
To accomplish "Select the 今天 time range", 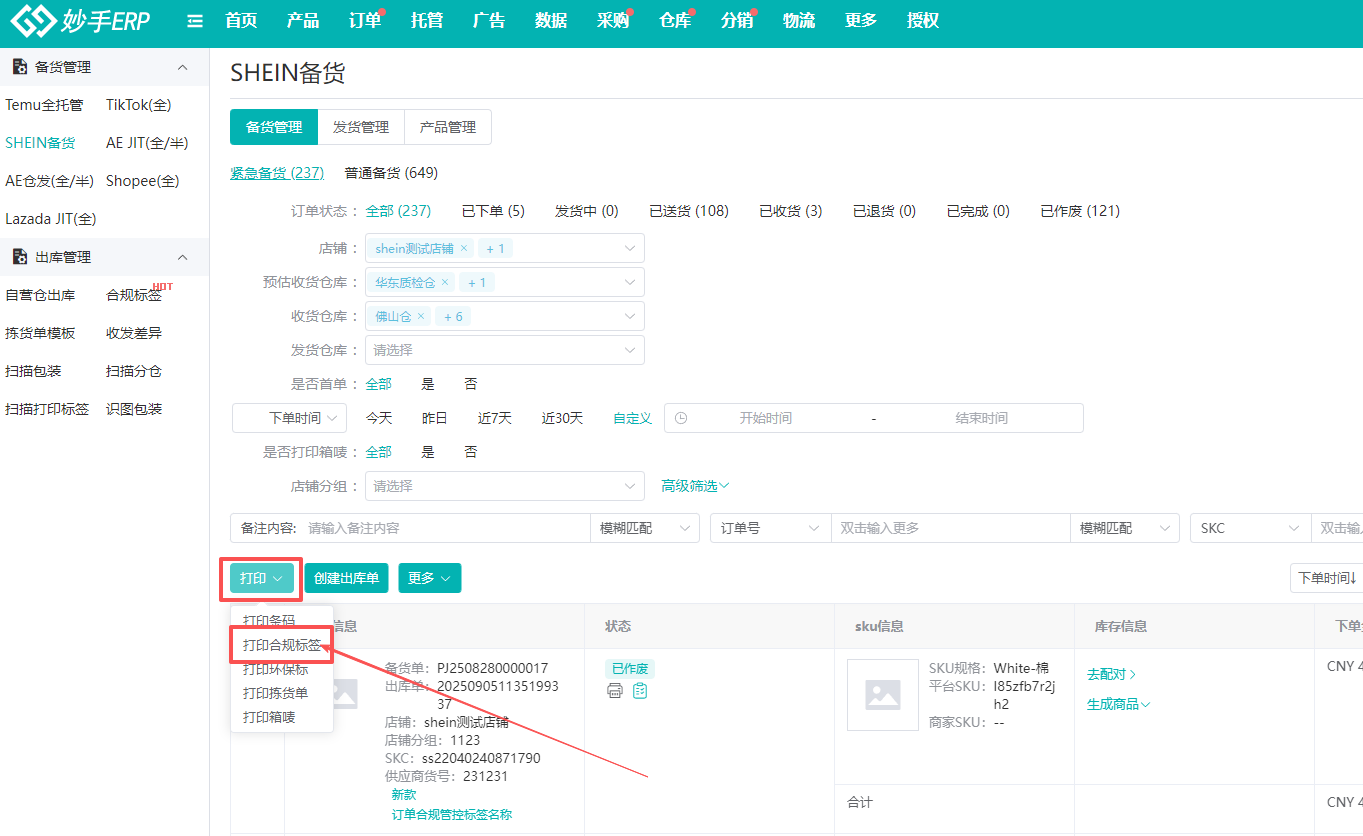I will point(379,418).
